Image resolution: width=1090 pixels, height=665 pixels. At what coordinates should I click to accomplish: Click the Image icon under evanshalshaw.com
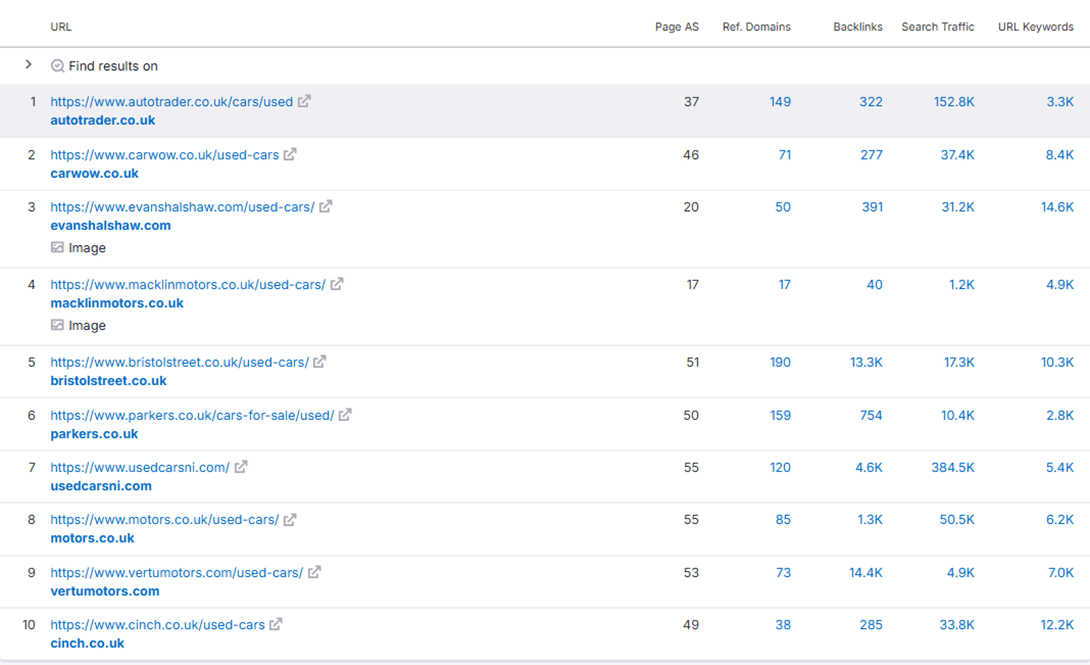[57, 247]
